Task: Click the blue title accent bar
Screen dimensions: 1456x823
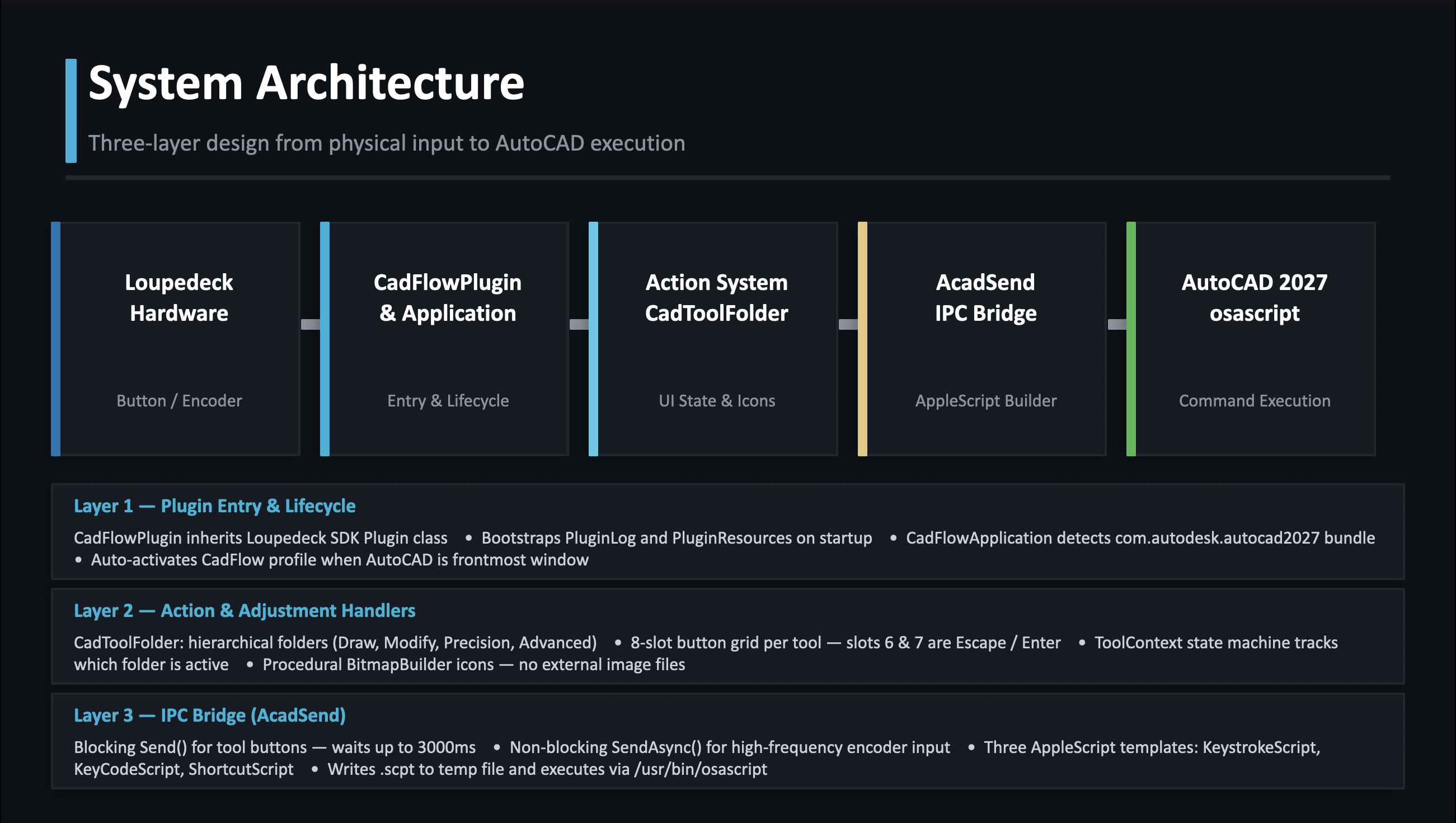Action: (x=71, y=111)
